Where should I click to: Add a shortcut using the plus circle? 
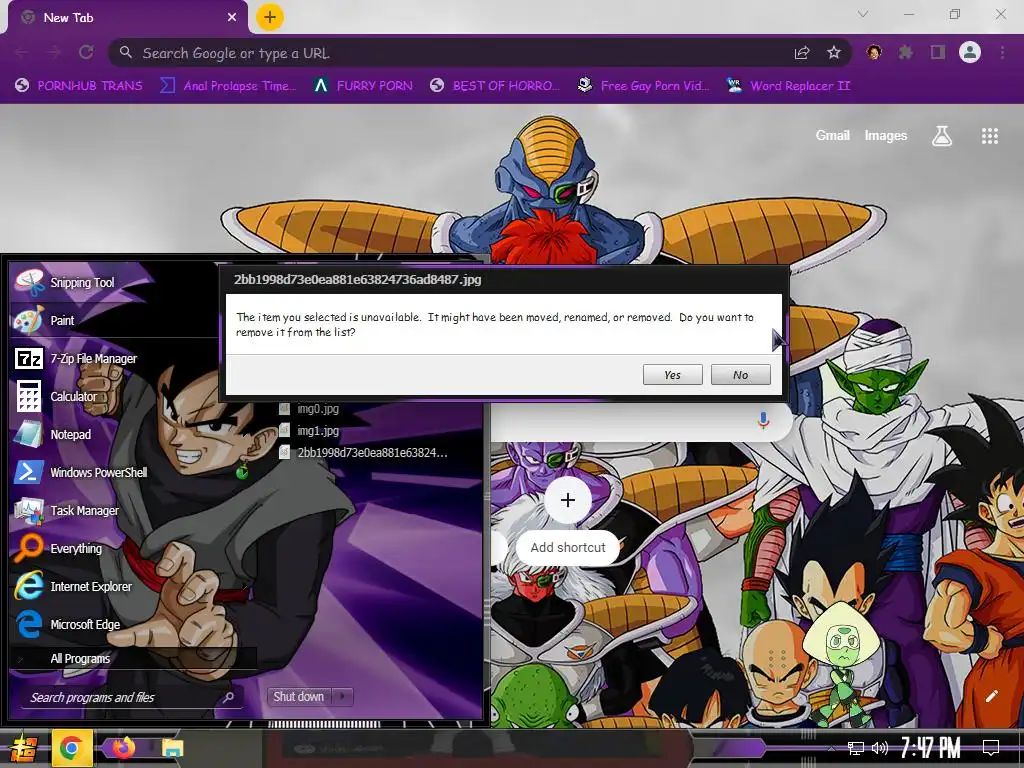(x=568, y=500)
